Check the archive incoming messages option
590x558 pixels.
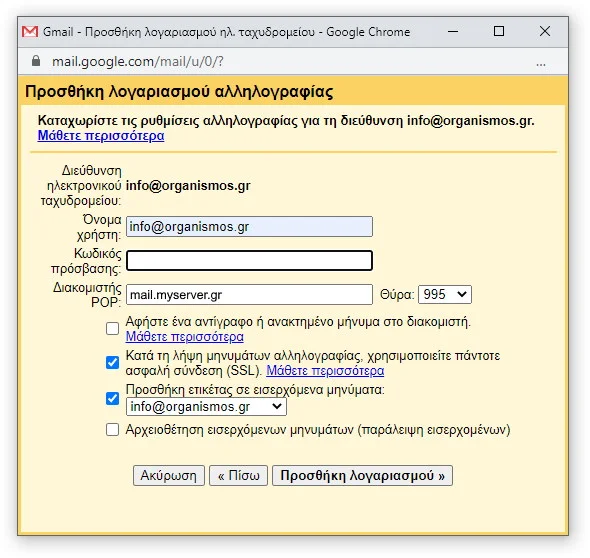point(112,430)
